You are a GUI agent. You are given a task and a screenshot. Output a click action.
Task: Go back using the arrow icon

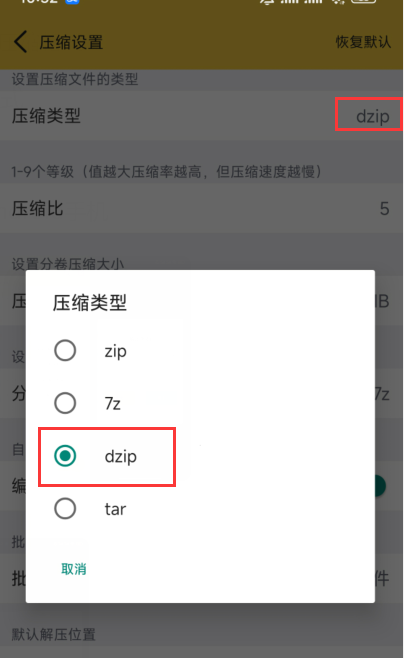tap(21, 42)
